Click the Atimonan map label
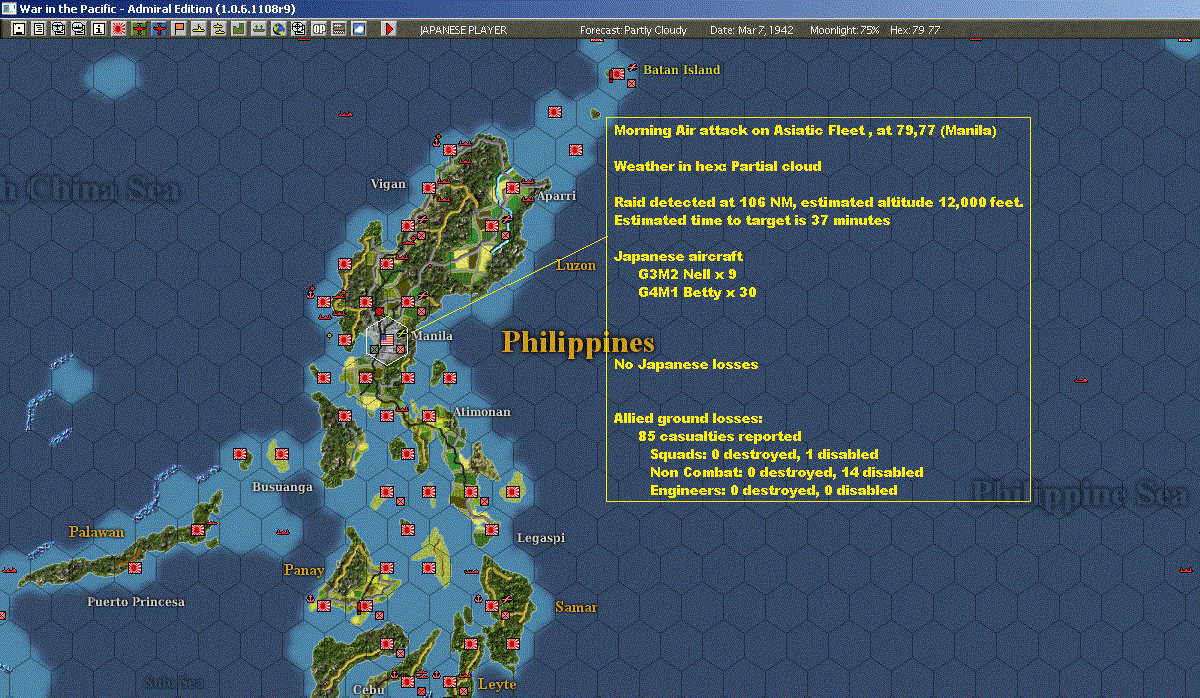 tap(482, 412)
